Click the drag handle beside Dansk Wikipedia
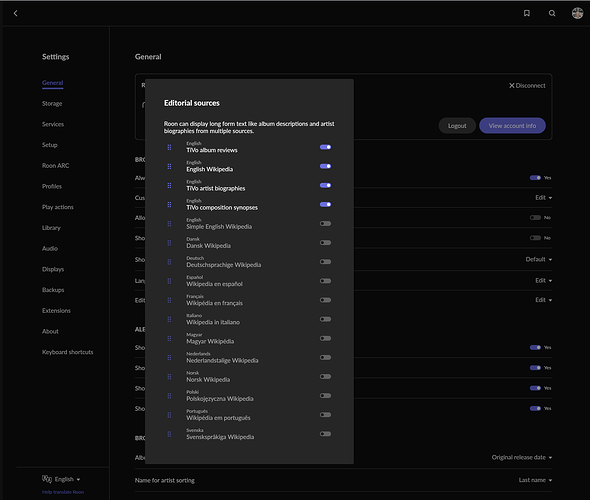 (169, 243)
